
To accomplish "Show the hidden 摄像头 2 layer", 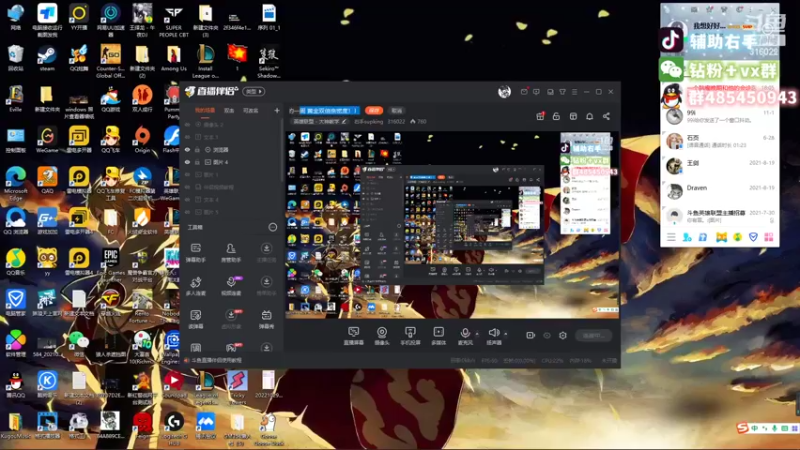I will coord(187,124).
